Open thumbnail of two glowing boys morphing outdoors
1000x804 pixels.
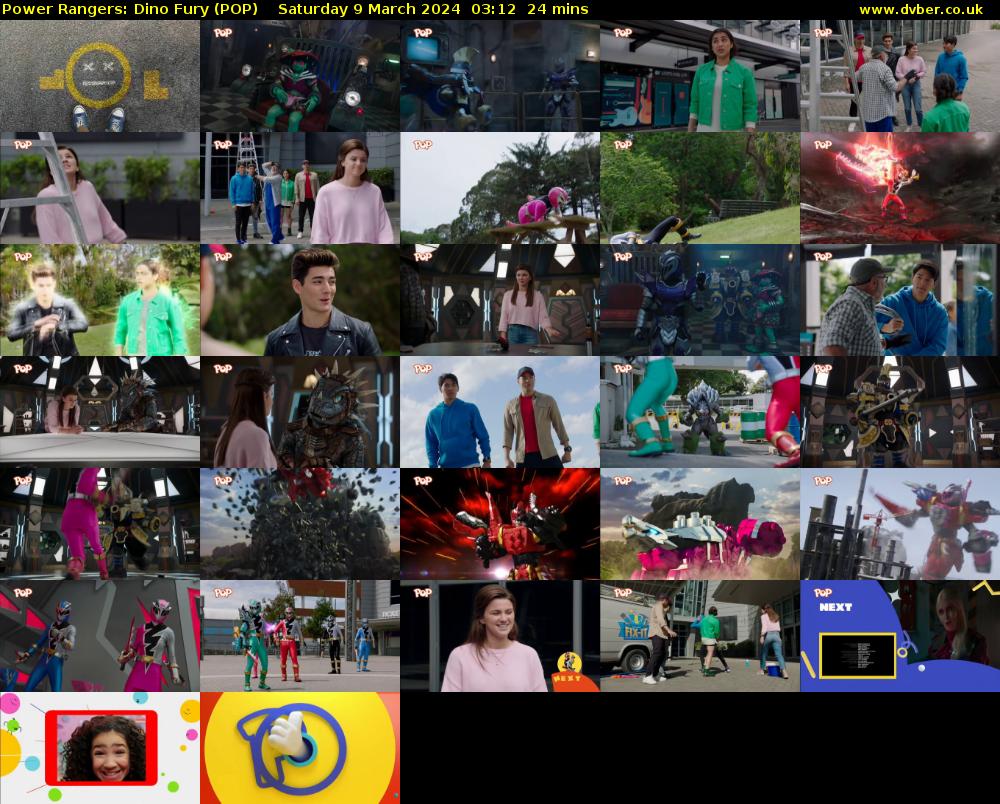click(99, 300)
